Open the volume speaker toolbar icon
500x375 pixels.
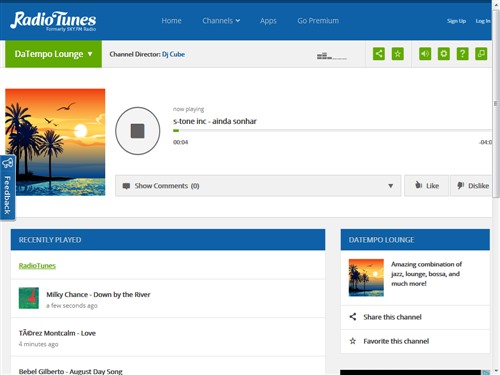pos(425,54)
